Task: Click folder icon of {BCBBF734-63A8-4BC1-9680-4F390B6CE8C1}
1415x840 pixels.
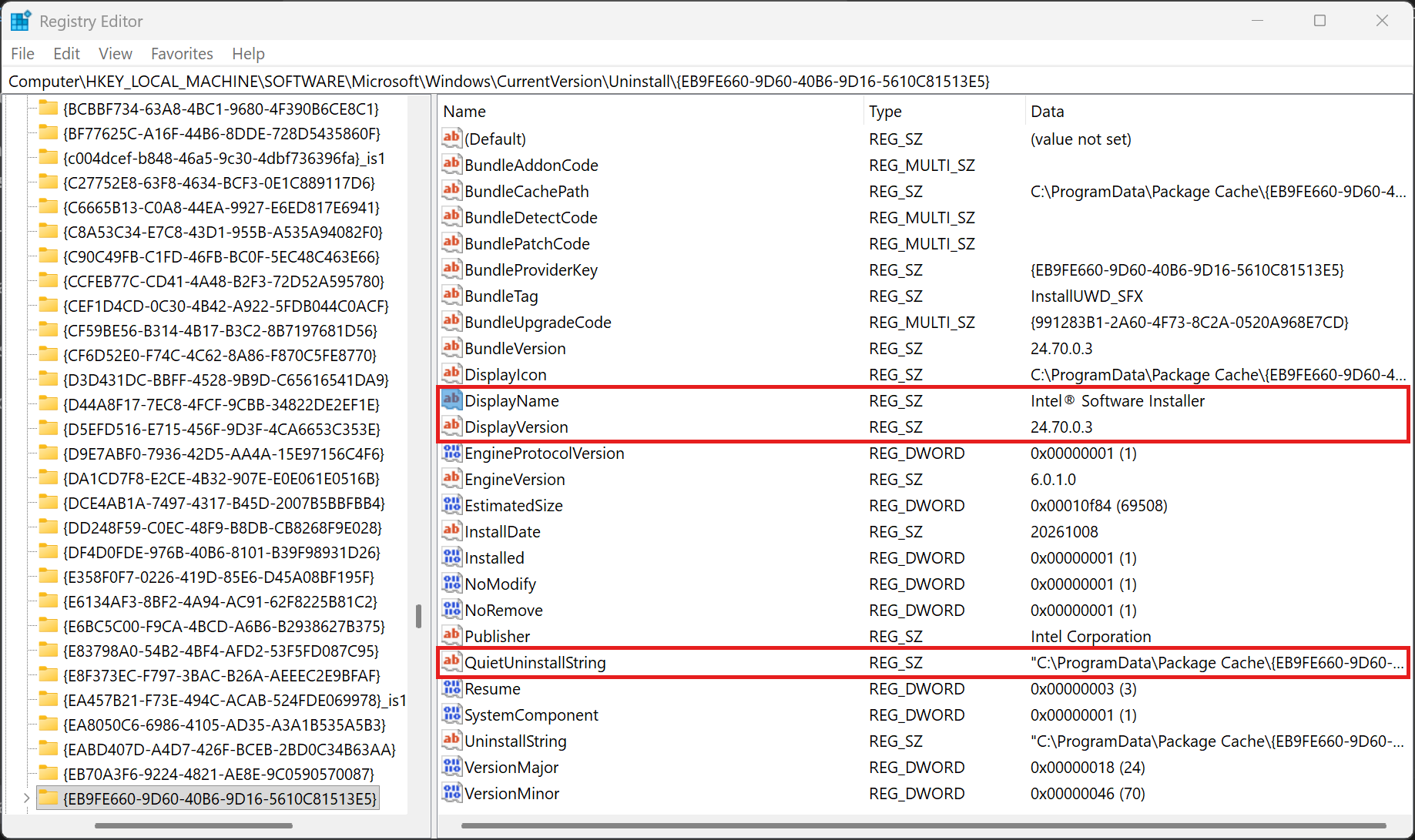Action: [49, 109]
